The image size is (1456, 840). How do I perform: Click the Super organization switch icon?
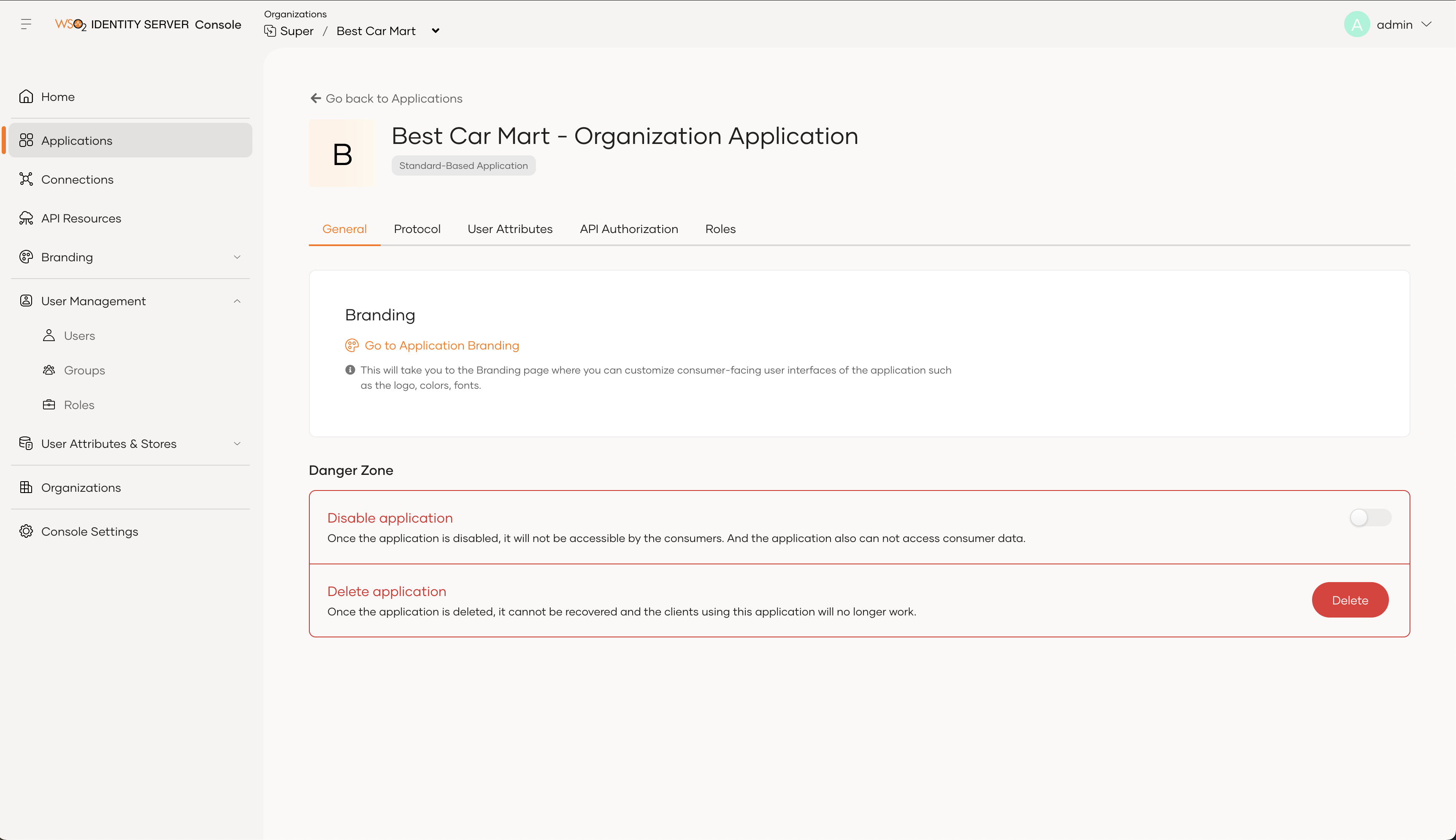point(270,31)
